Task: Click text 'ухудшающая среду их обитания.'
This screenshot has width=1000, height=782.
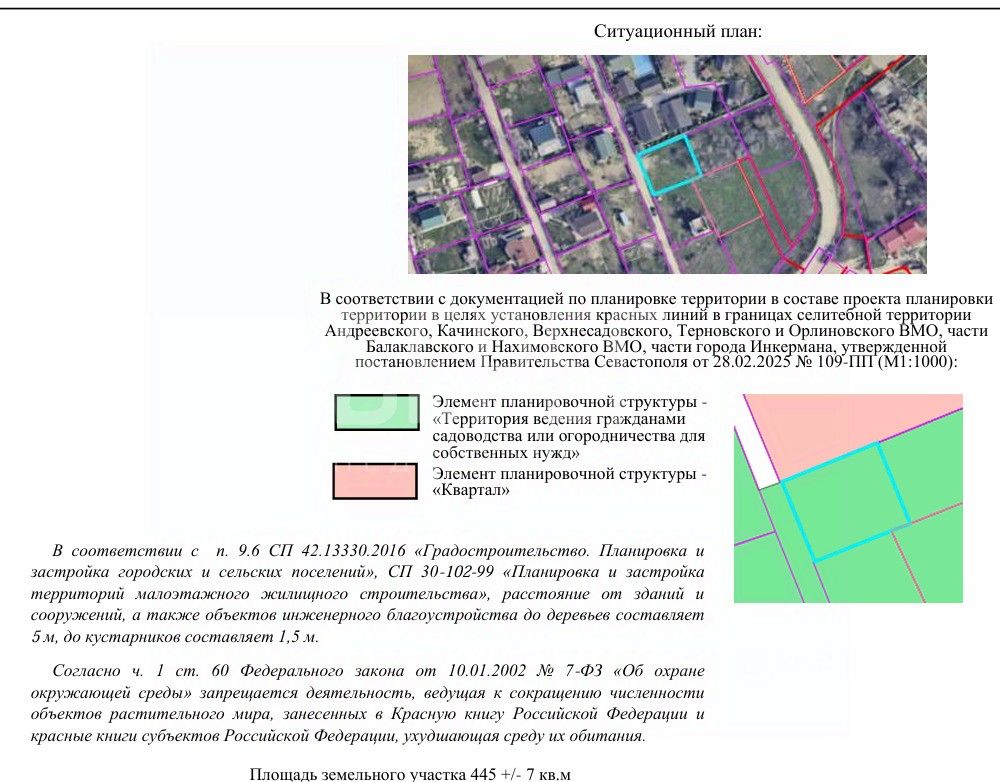Action: coord(524,735)
